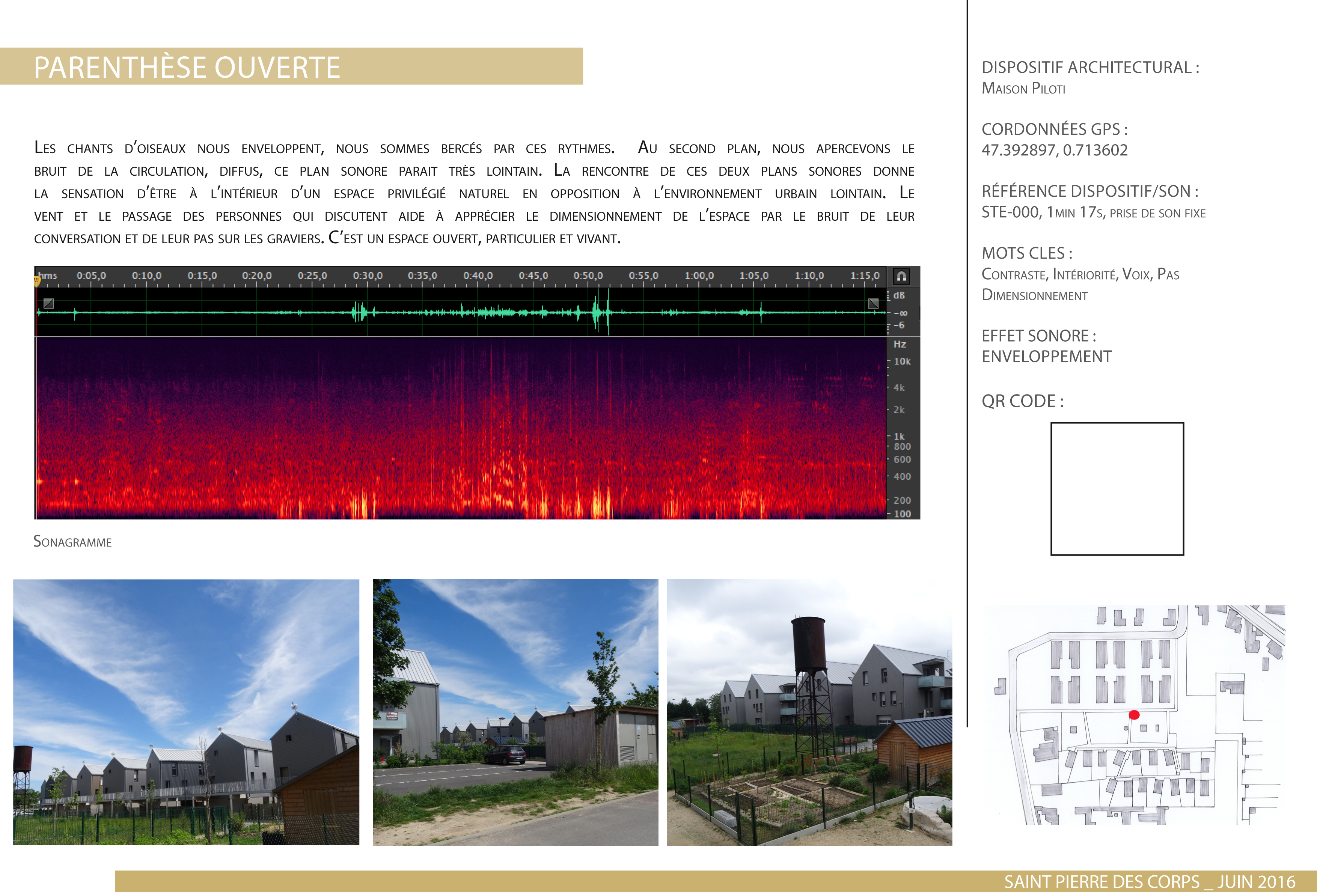The height and width of the screenshot is (896, 1317).
Task: Open the photo of grey houses under blue sky
Action: (x=186, y=712)
